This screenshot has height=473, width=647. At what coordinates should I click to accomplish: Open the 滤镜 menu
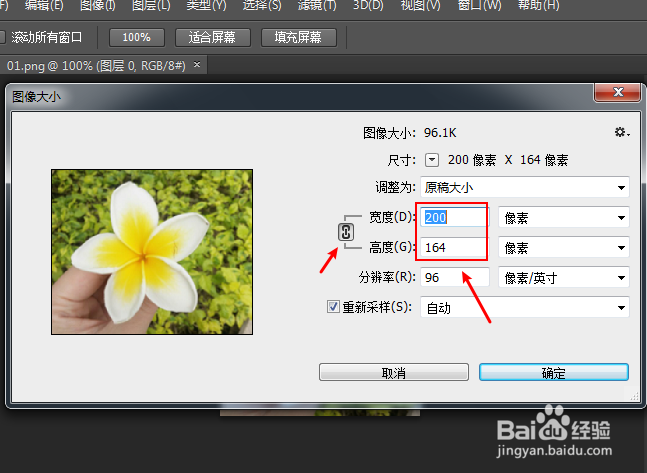(317, 5)
